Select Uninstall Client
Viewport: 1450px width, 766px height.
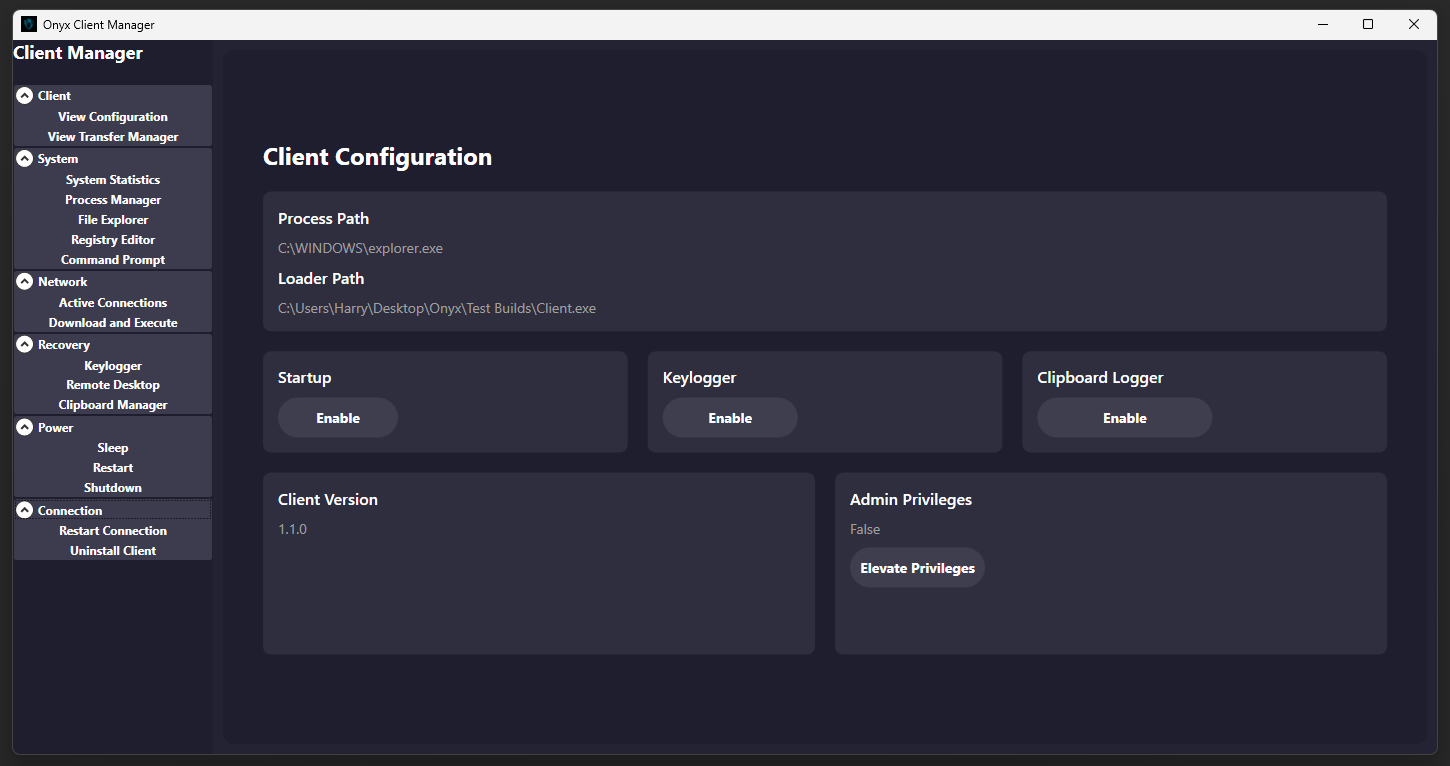(x=112, y=550)
